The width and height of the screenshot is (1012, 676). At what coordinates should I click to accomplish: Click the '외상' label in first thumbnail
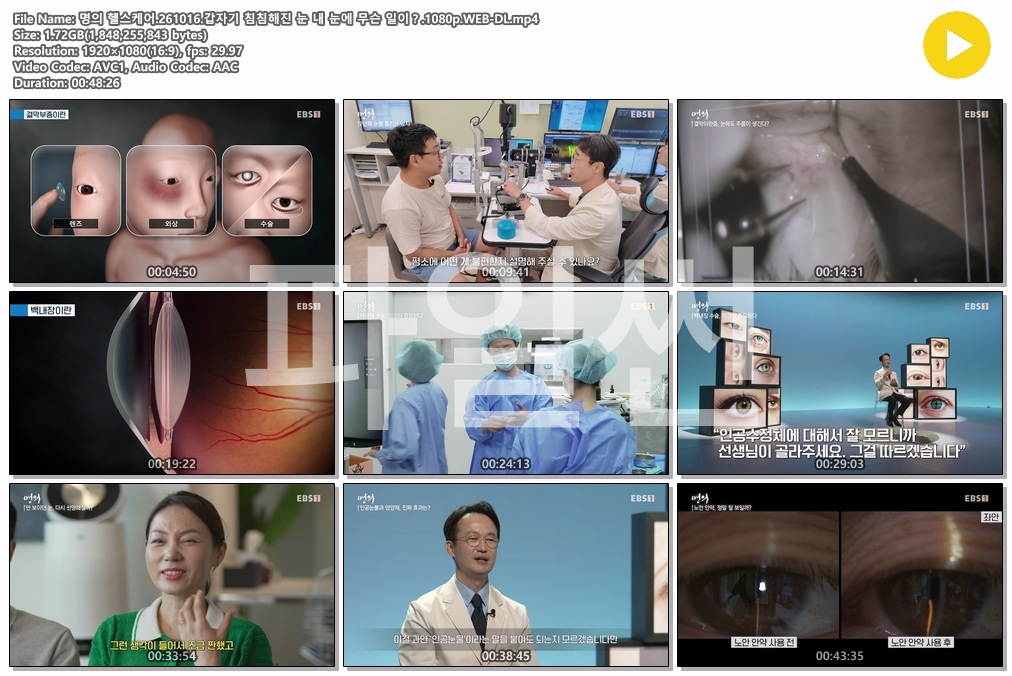point(171,223)
